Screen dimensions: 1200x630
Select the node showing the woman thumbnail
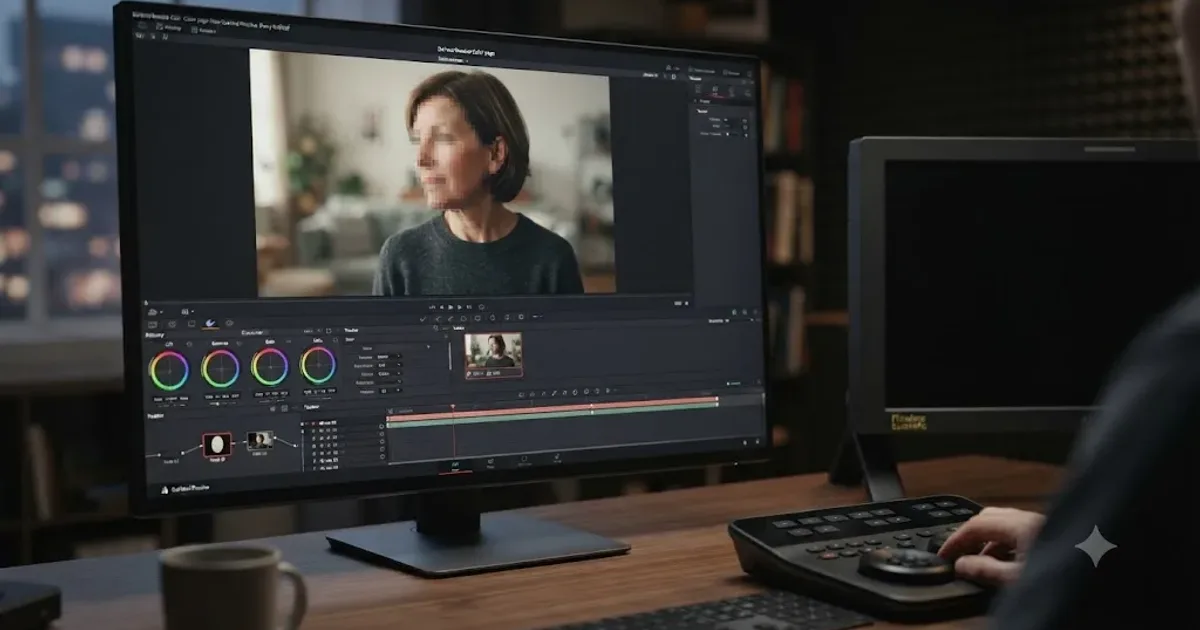tap(260, 440)
